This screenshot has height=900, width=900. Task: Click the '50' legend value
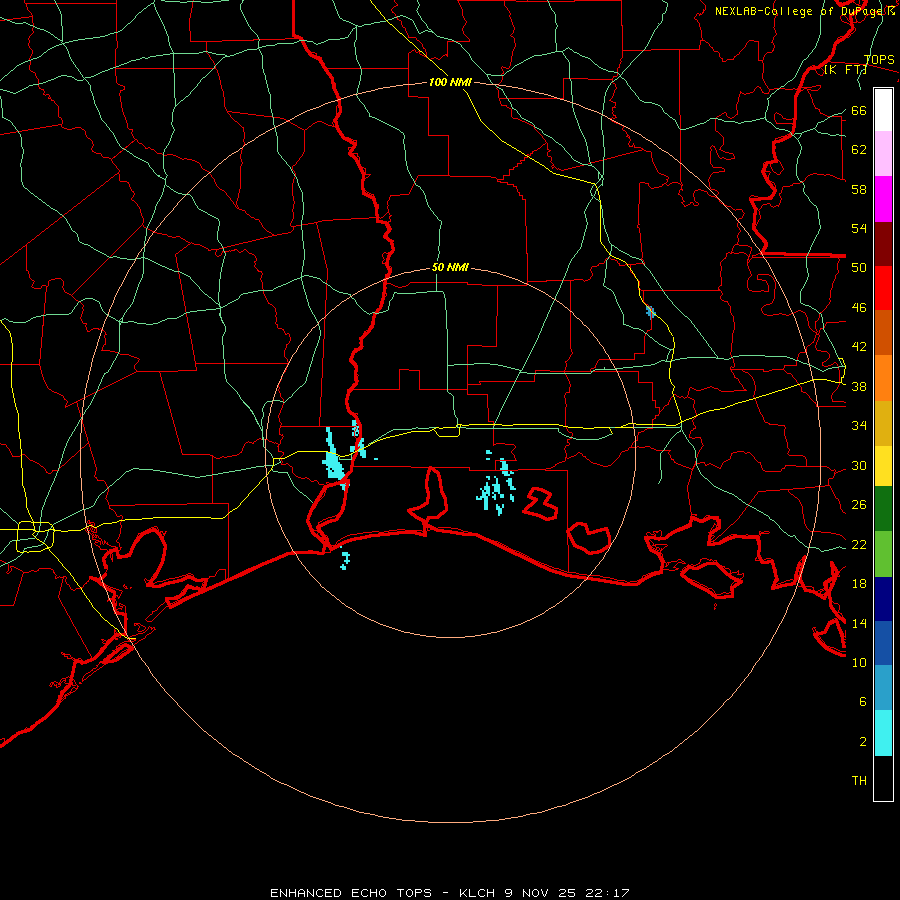tap(859, 268)
